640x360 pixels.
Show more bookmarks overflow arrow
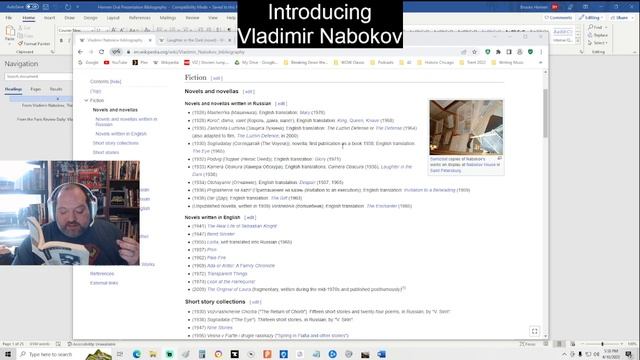pos(541,62)
